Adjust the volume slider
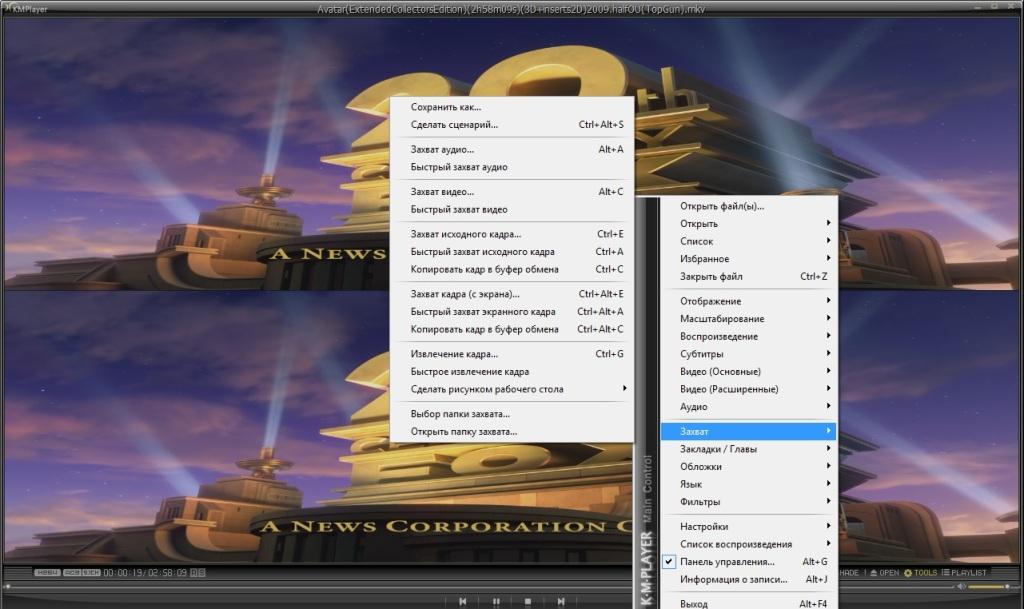Image resolution: width=1024 pixels, height=609 pixels. coord(988,586)
